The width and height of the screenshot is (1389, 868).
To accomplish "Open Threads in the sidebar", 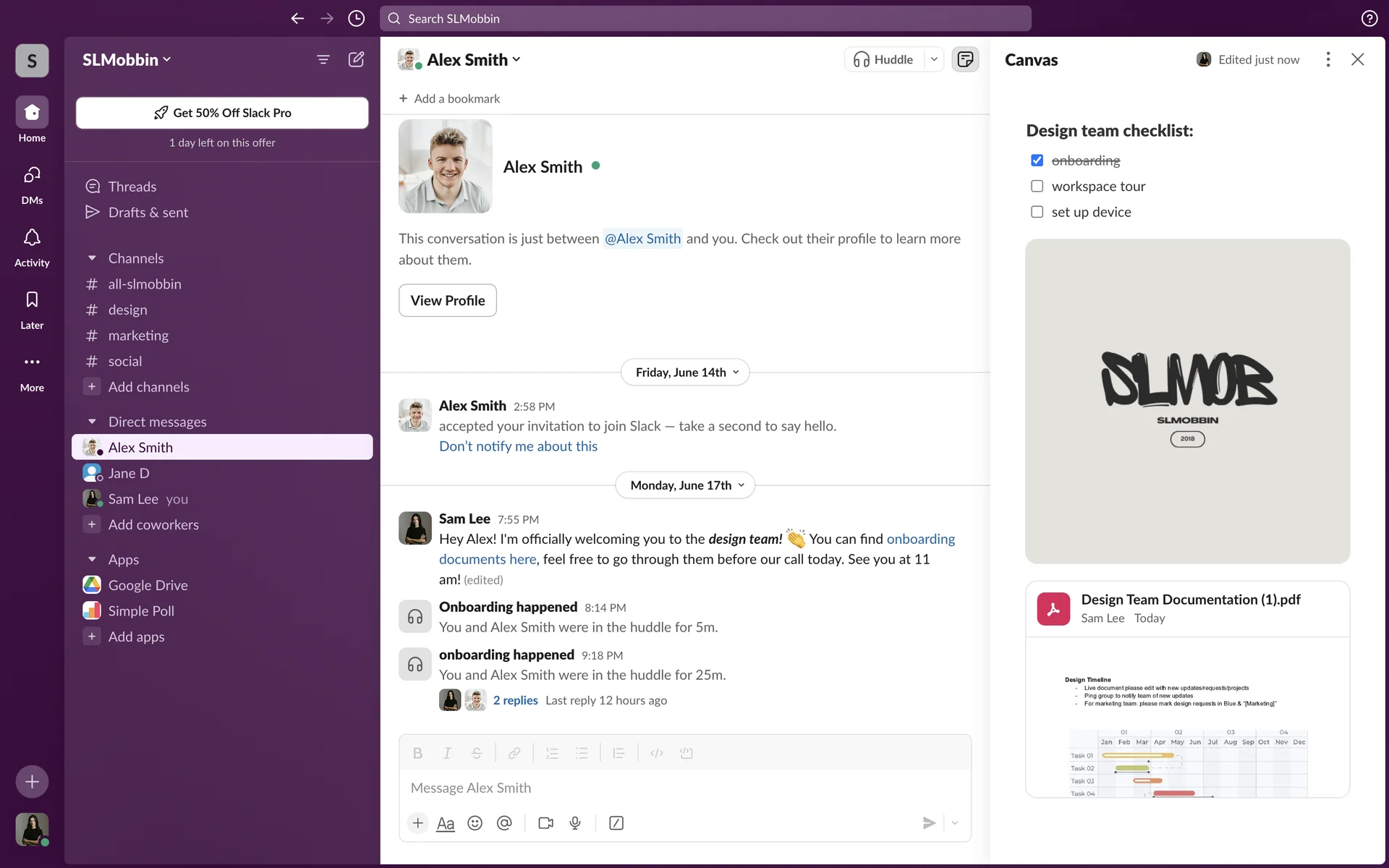I will click(x=132, y=187).
